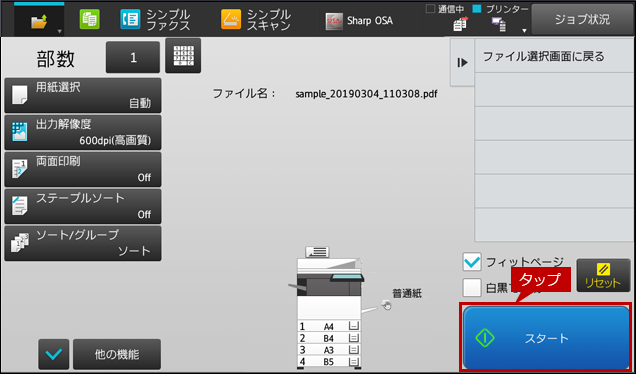Select paper tray 1 A4
636x374 pixels.
point(329,326)
